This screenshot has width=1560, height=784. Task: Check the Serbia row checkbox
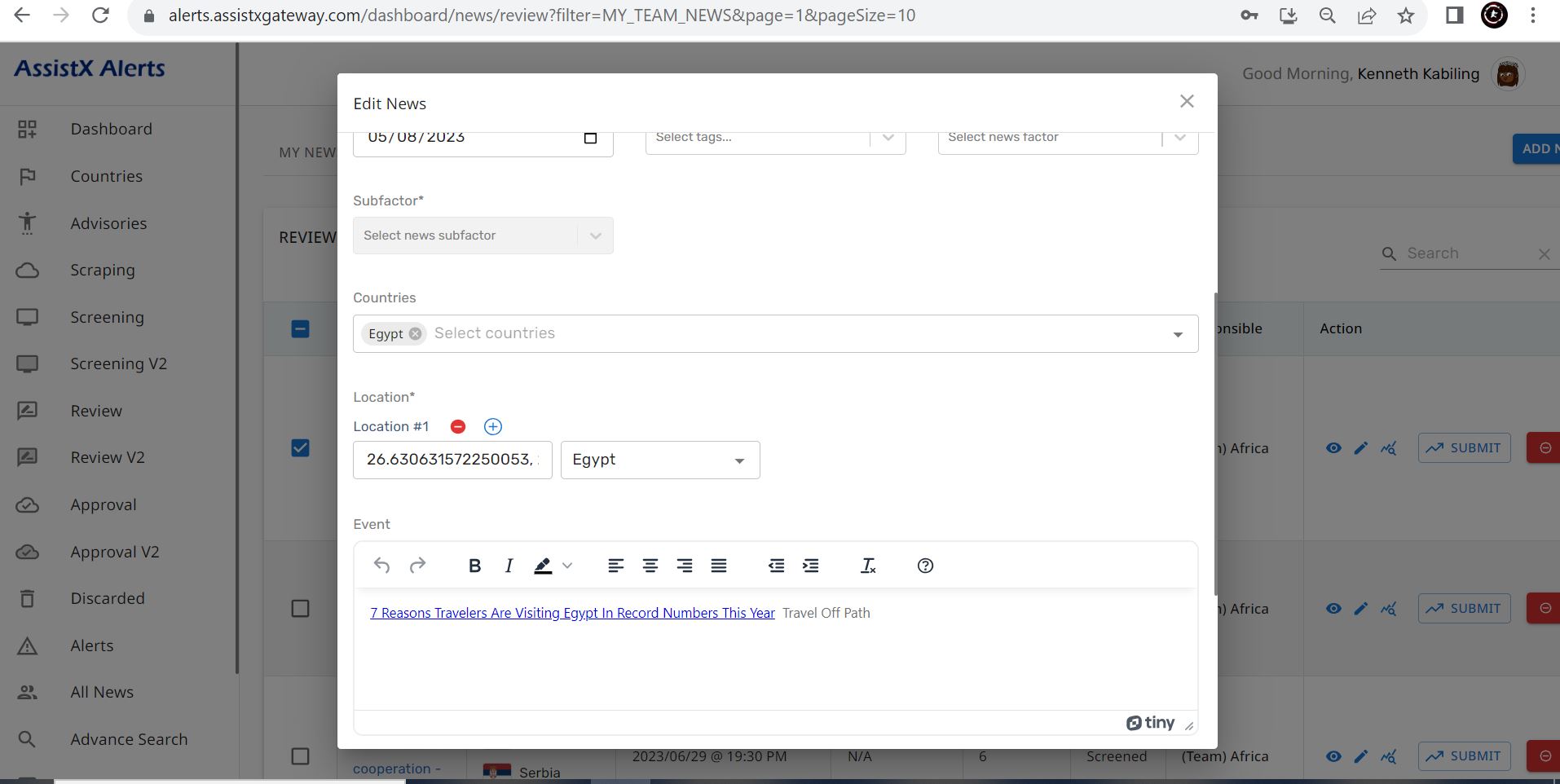point(300,756)
